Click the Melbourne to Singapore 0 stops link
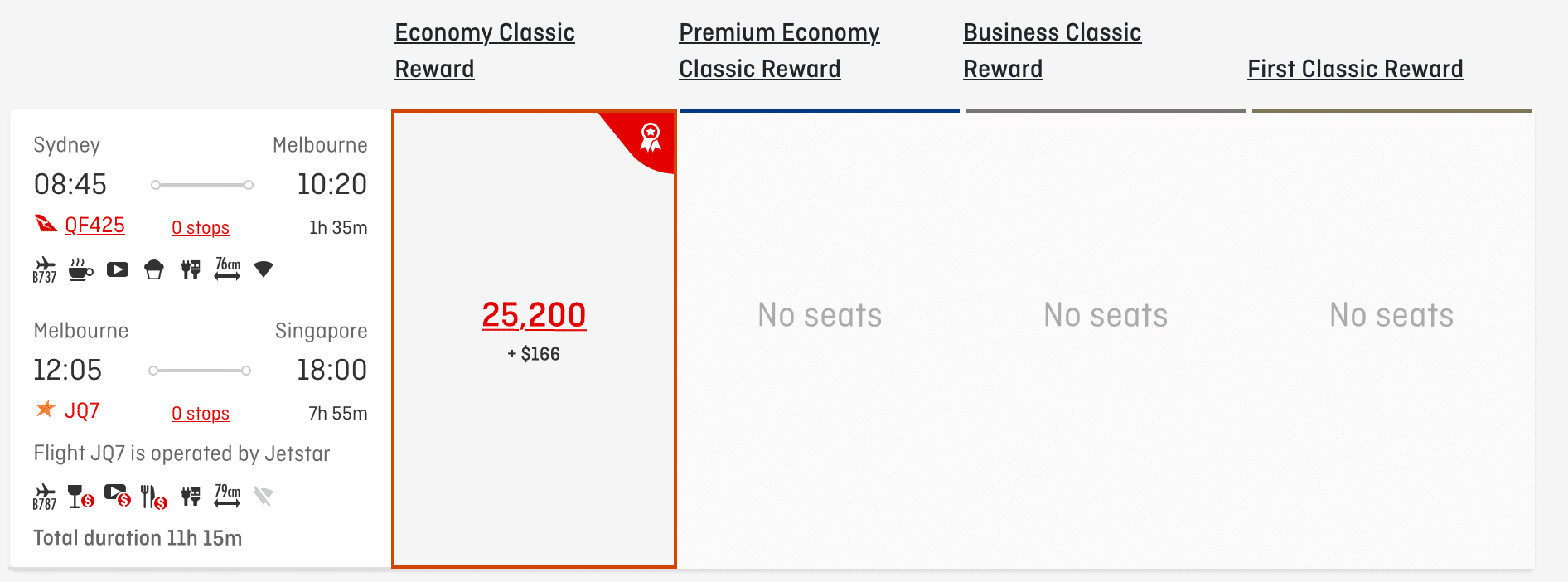 [201, 414]
